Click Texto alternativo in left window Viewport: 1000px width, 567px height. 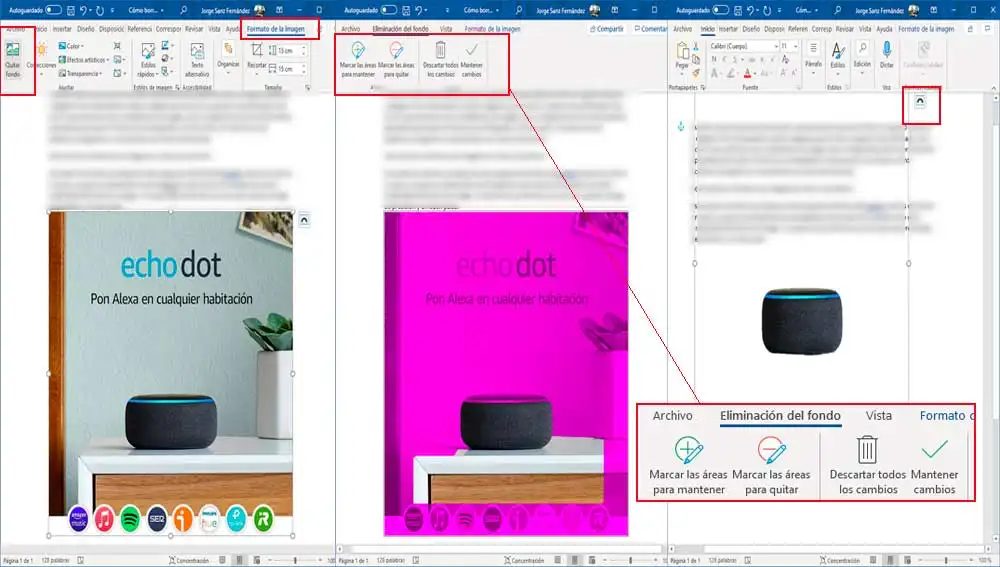point(197,60)
